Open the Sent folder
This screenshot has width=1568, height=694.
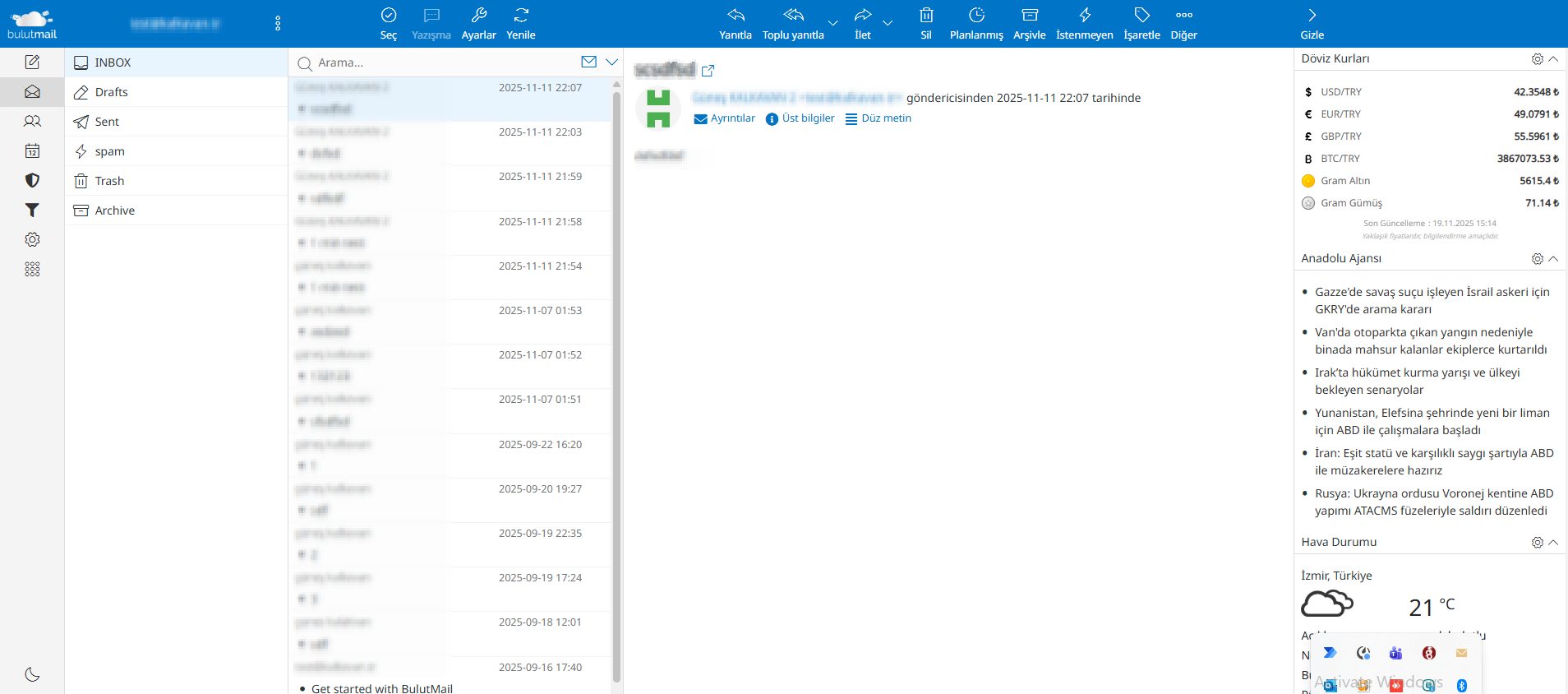[176, 122]
